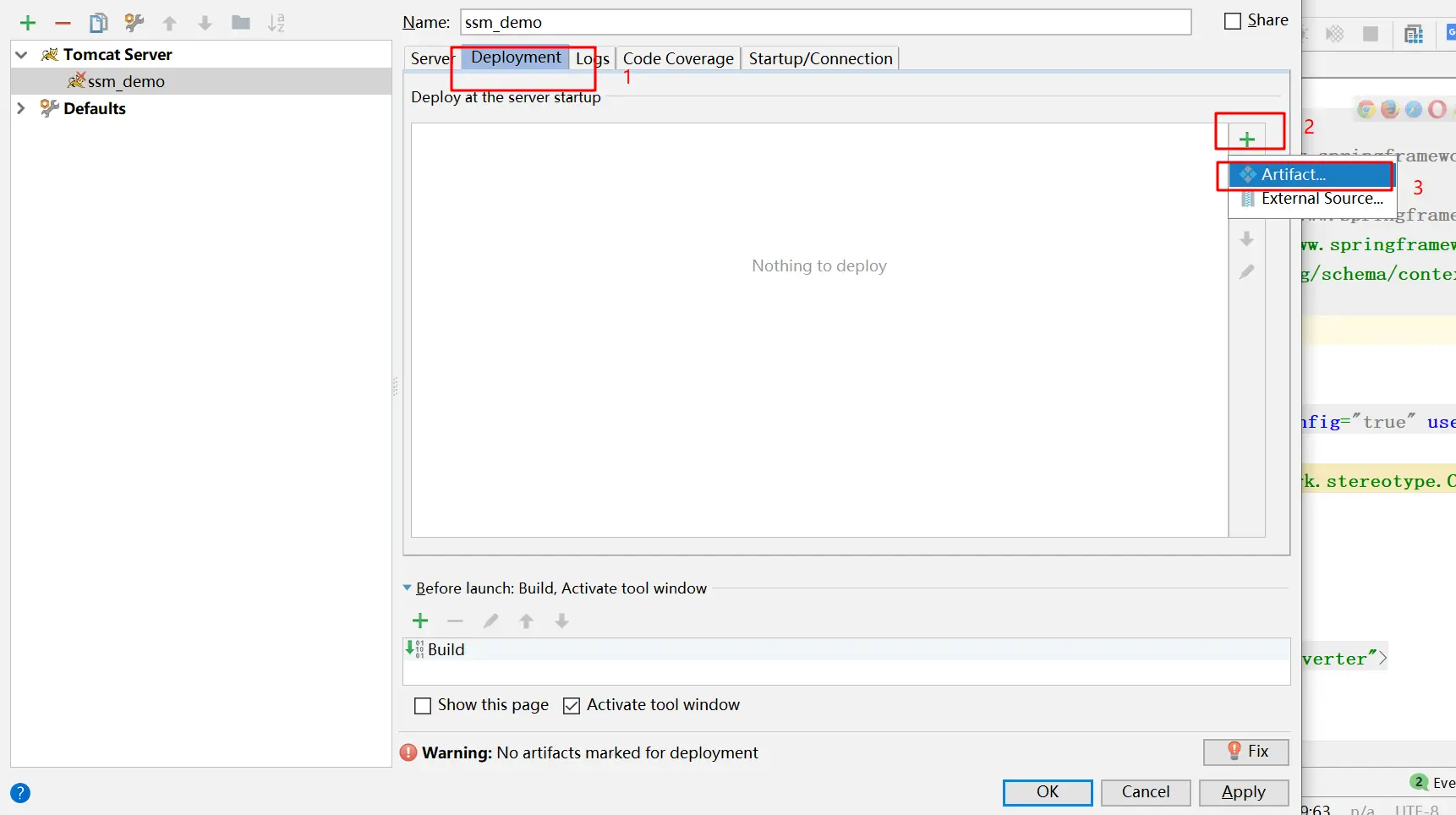Image resolution: width=1456 pixels, height=815 pixels.
Task: Select the Deployment tab
Action: [516, 57]
